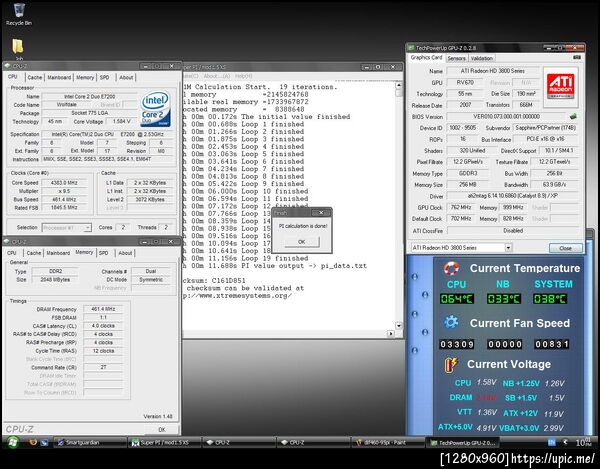The image size is (600, 469).
Task: Click the blue system tray icon
Action: [551, 443]
